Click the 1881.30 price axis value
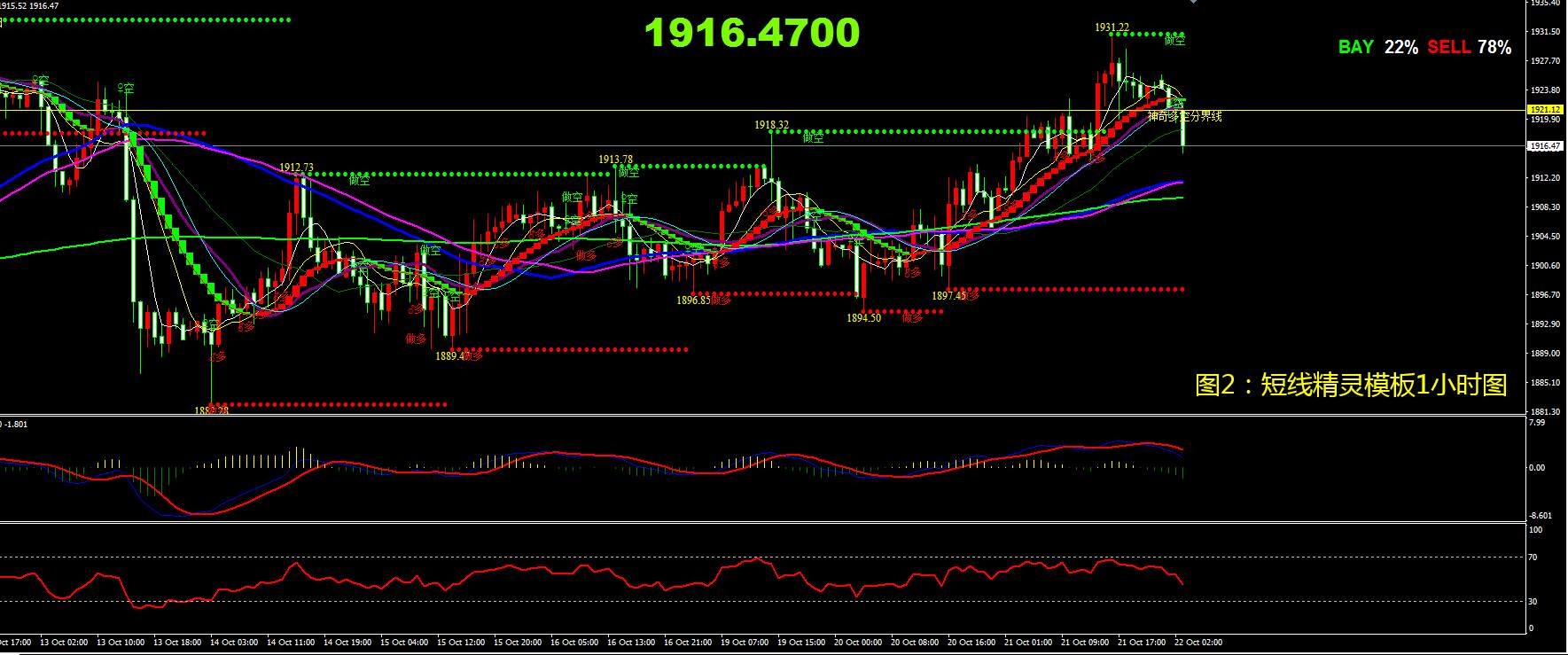 1545,412
